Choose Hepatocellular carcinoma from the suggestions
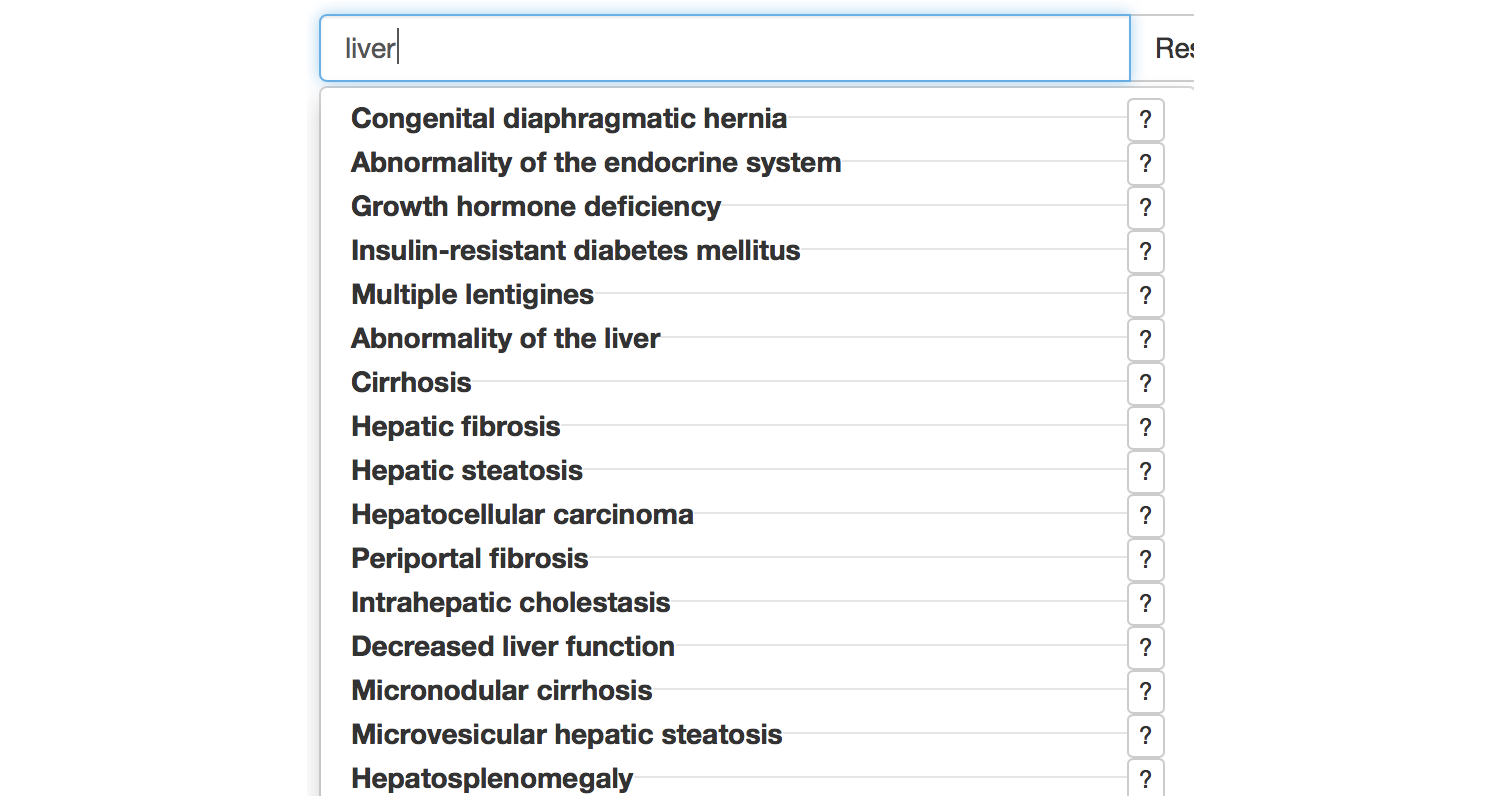Viewport: 1500px width, 796px height. [522, 515]
